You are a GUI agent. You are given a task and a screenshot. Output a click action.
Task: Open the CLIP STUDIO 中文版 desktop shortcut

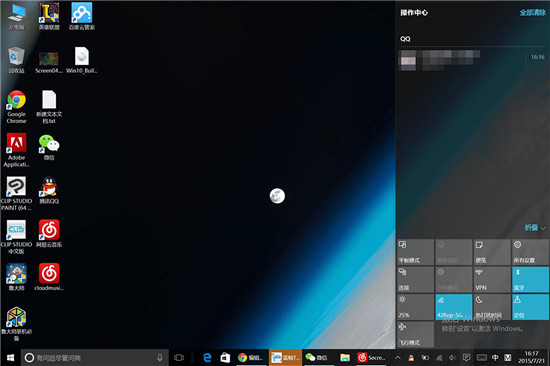click(x=16, y=237)
